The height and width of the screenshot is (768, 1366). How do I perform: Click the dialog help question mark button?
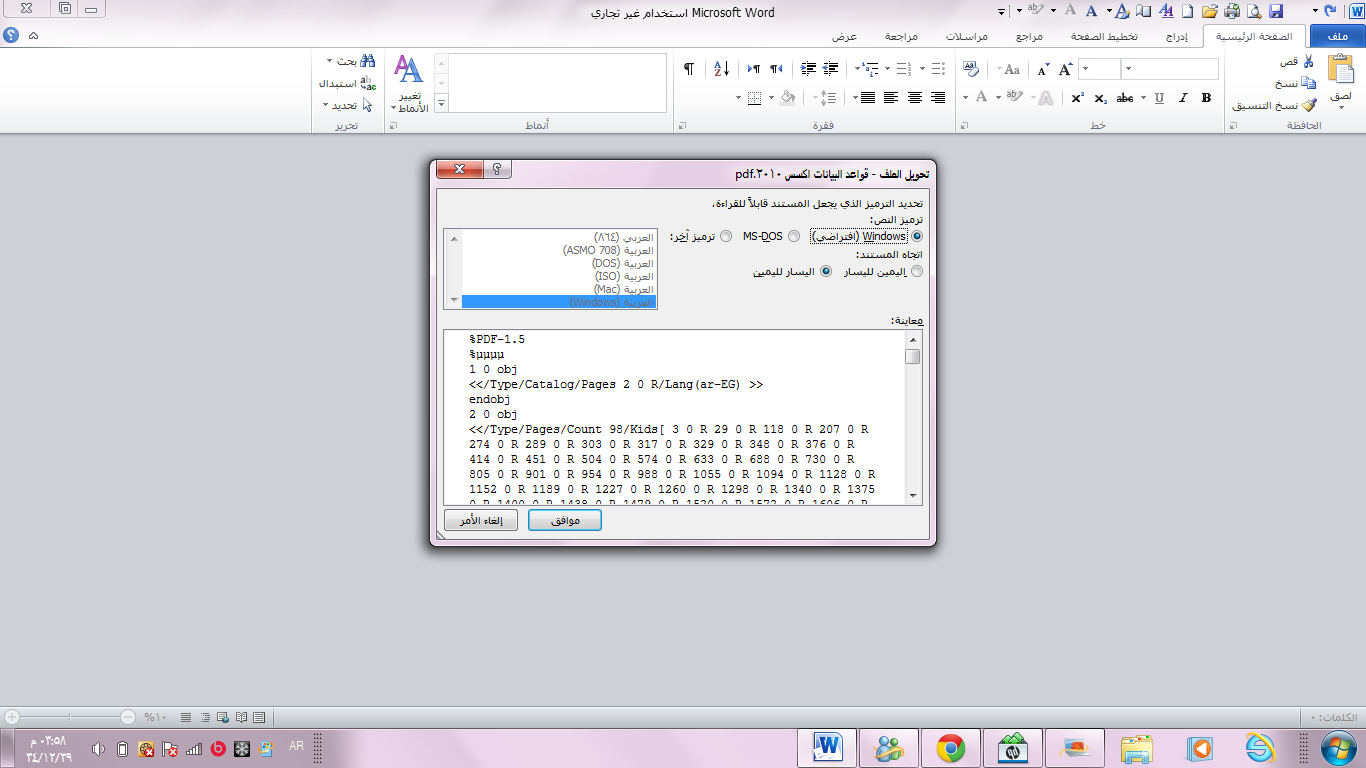pos(497,169)
